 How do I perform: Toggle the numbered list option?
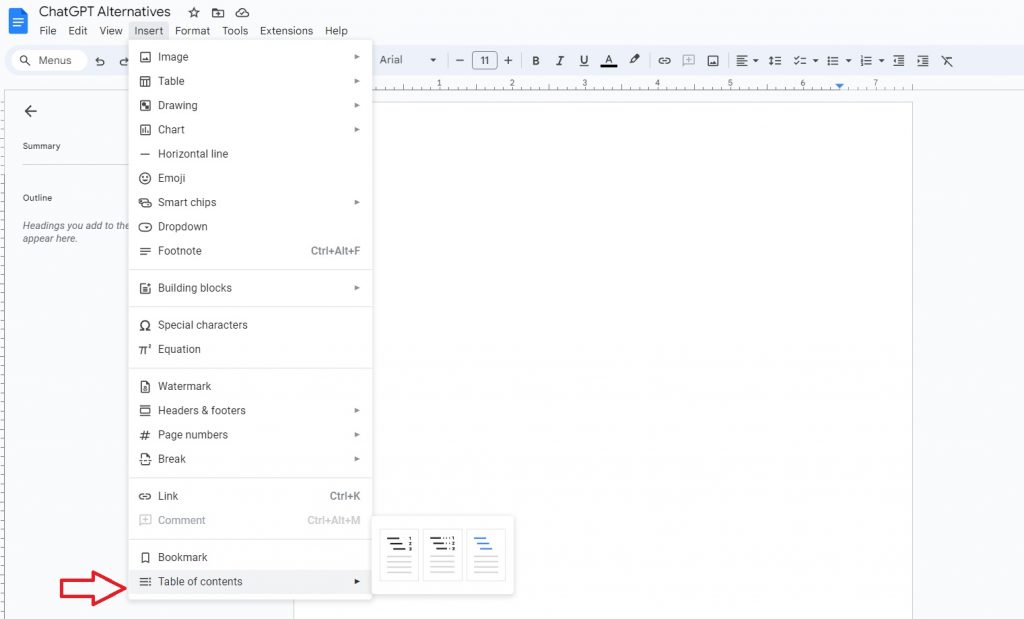pos(865,60)
